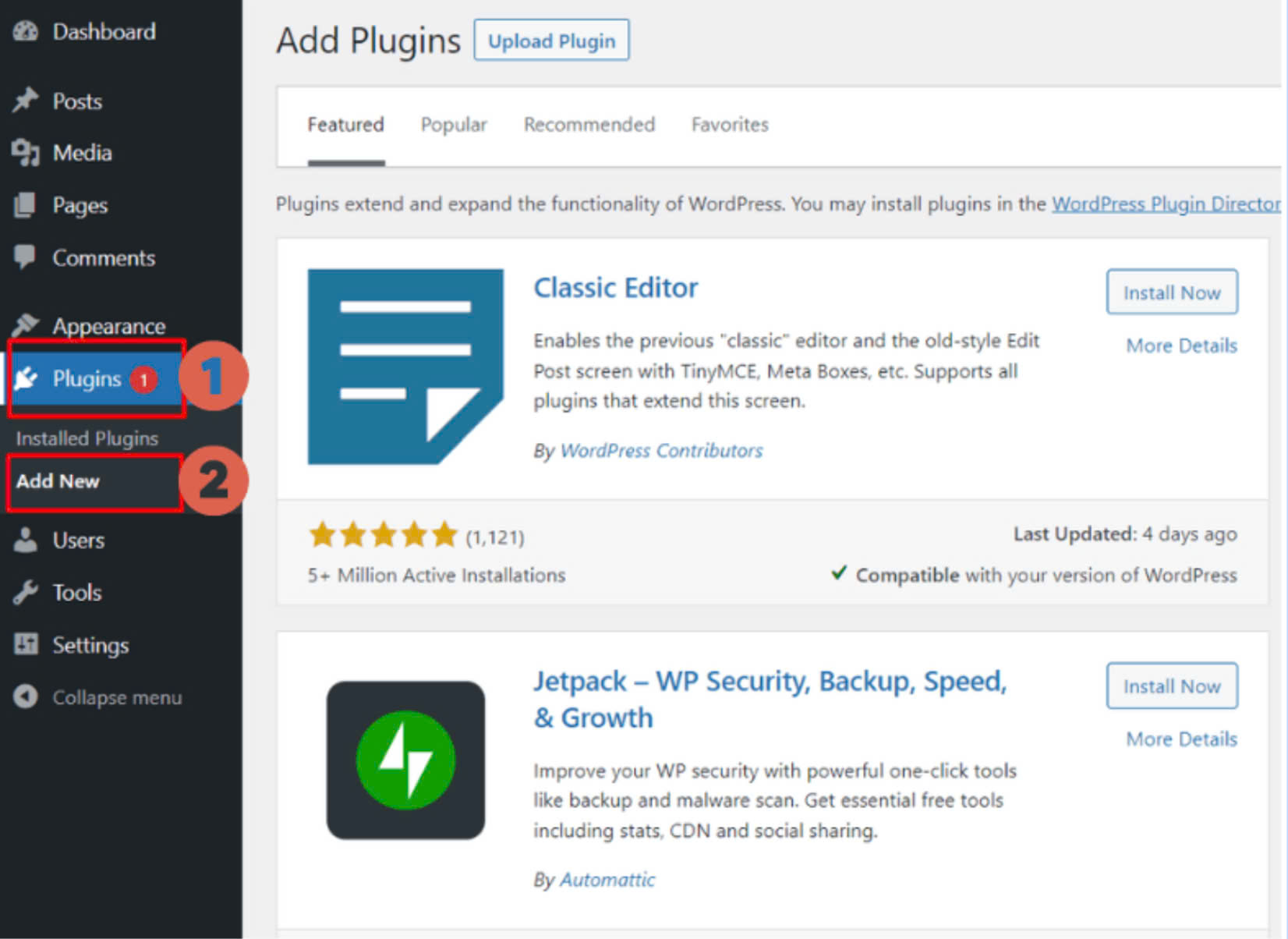Open Installed Plugins submenu item
Image resolution: width=1288 pixels, height=939 pixels.
coord(87,438)
